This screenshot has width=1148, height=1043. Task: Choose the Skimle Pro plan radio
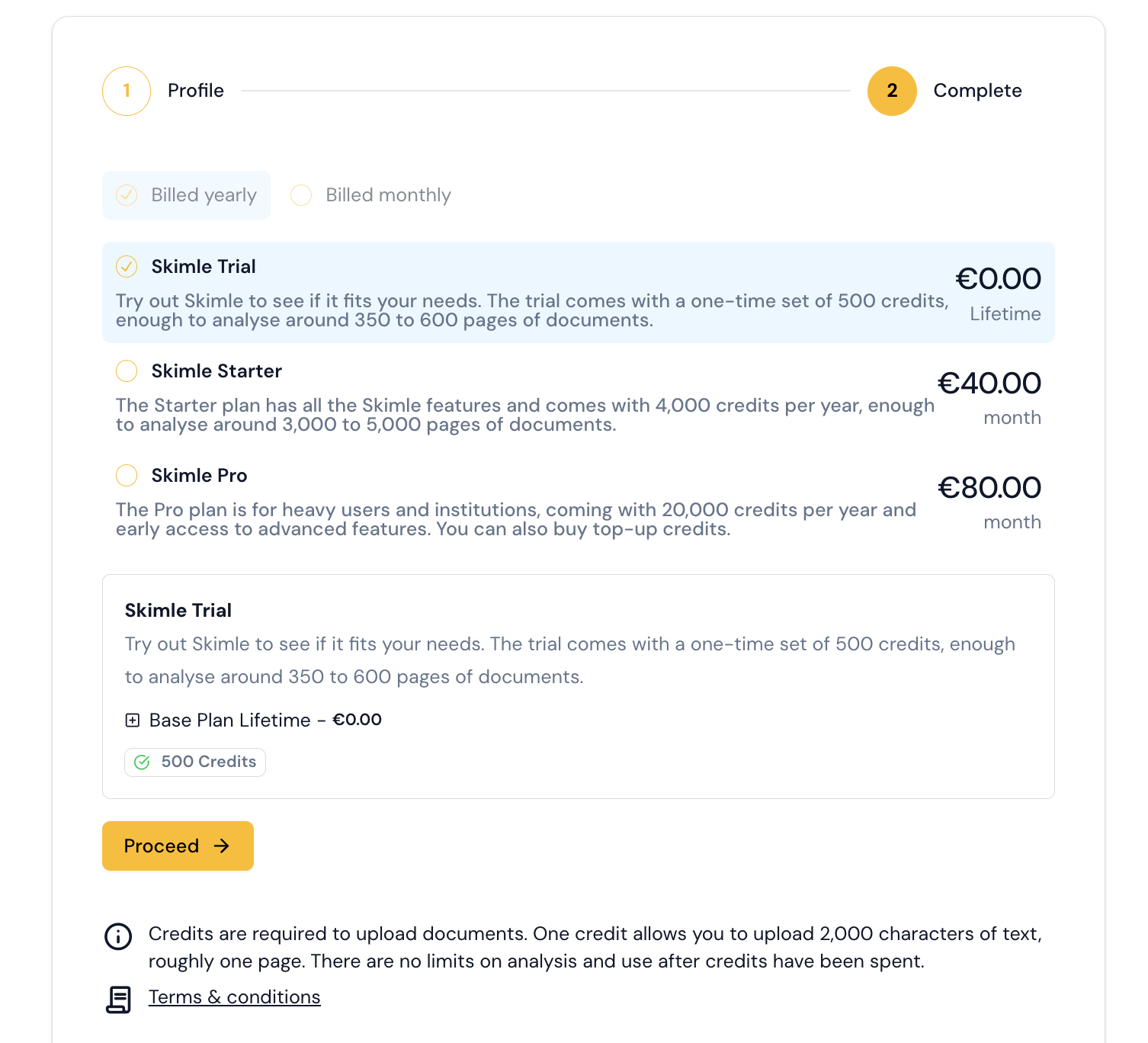[x=127, y=476]
